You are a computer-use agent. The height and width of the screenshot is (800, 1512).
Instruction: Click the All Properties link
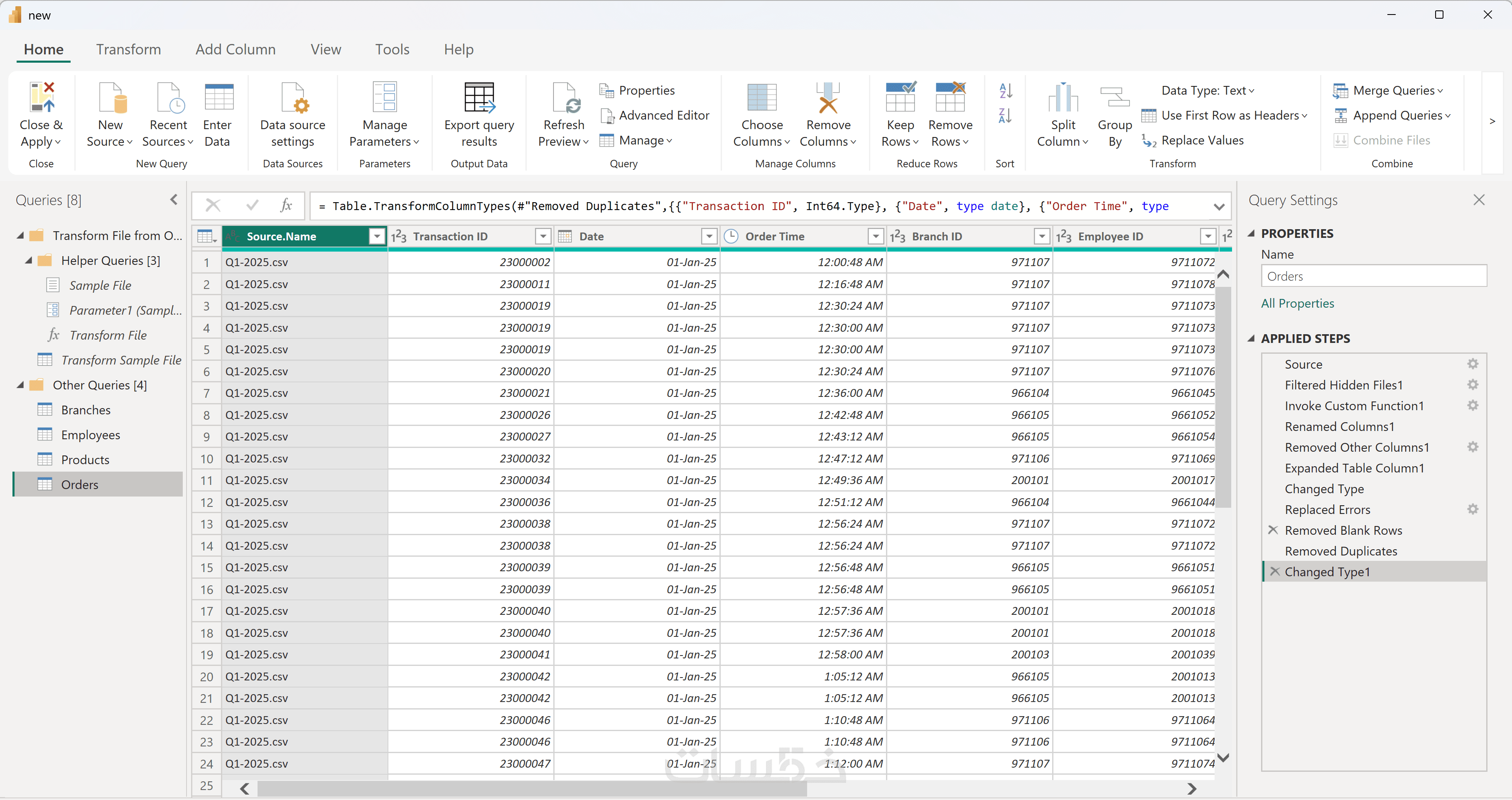[1297, 303]
